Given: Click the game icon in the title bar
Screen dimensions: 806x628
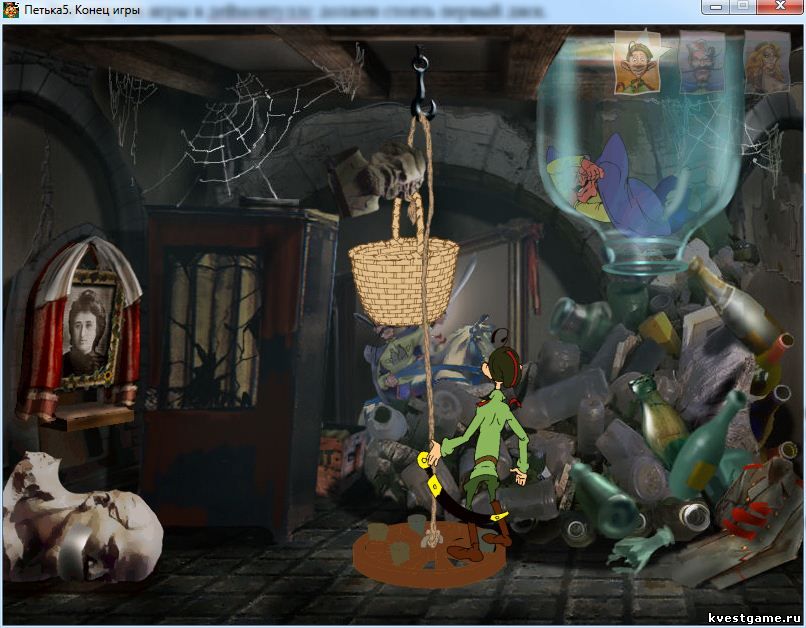Looking at the screenshot, I should point(11,10).
